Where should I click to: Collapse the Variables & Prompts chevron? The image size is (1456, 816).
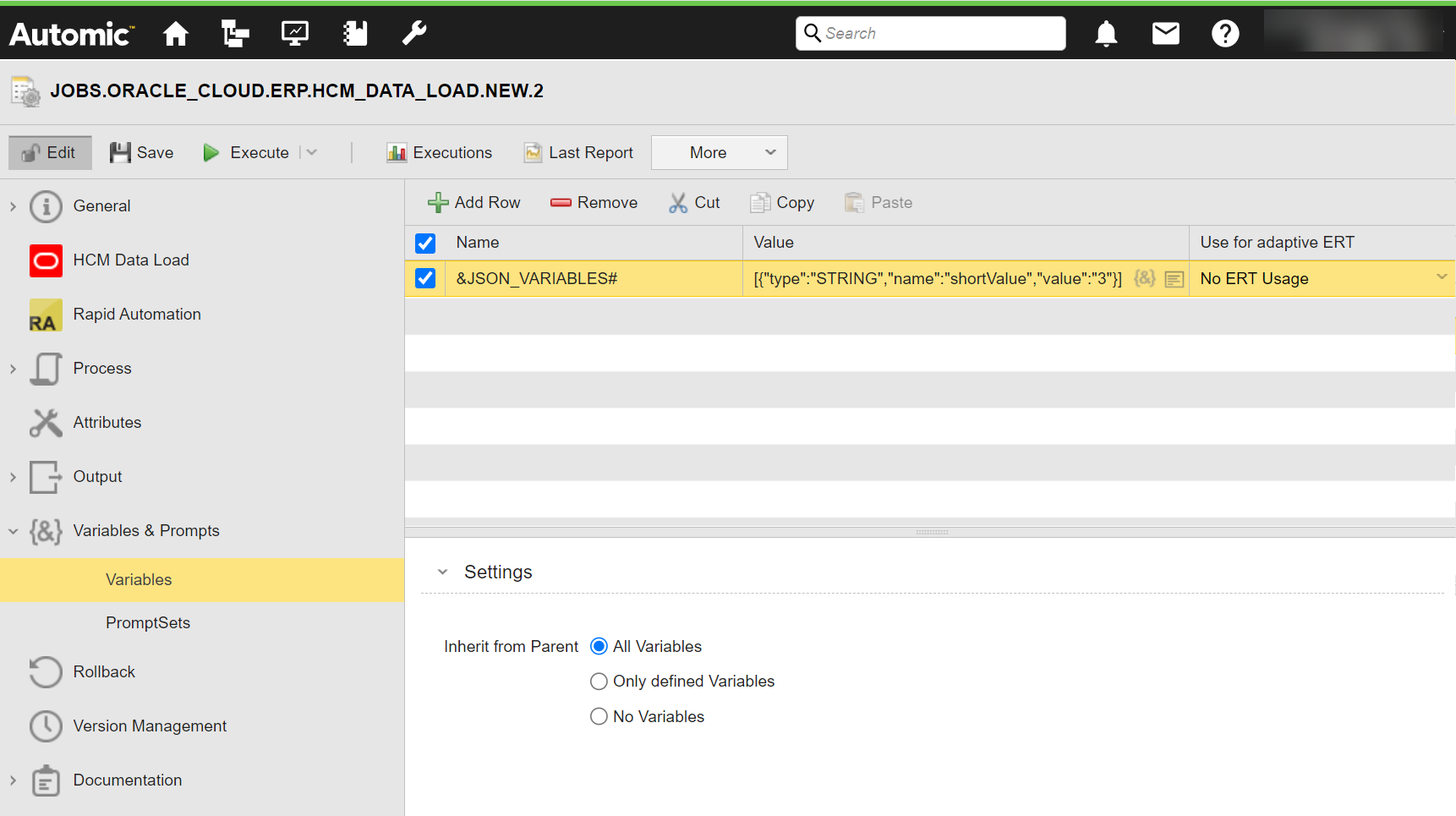(13, 531)
